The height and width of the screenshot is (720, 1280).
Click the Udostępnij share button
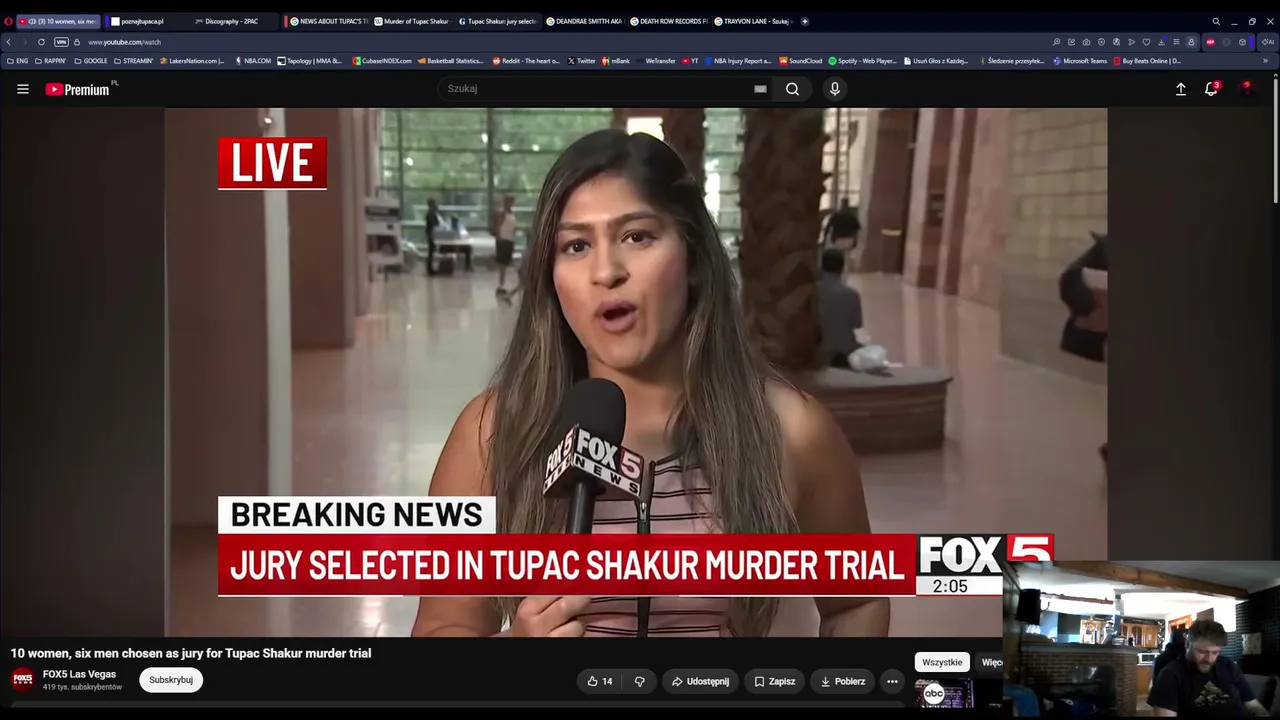pyautogui.click(x=700, y=681)
